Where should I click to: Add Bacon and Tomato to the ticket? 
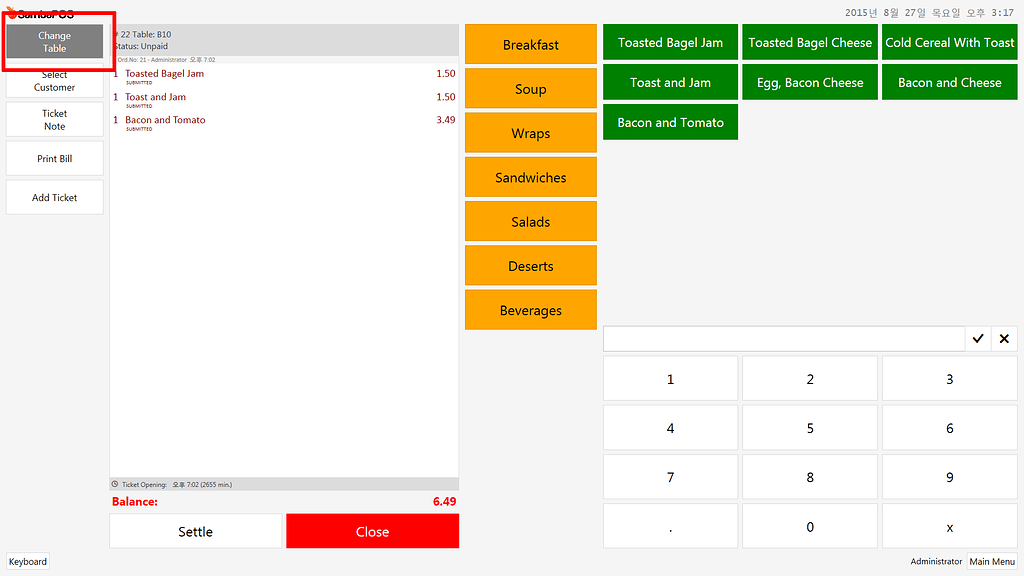(x=669, y=121)
